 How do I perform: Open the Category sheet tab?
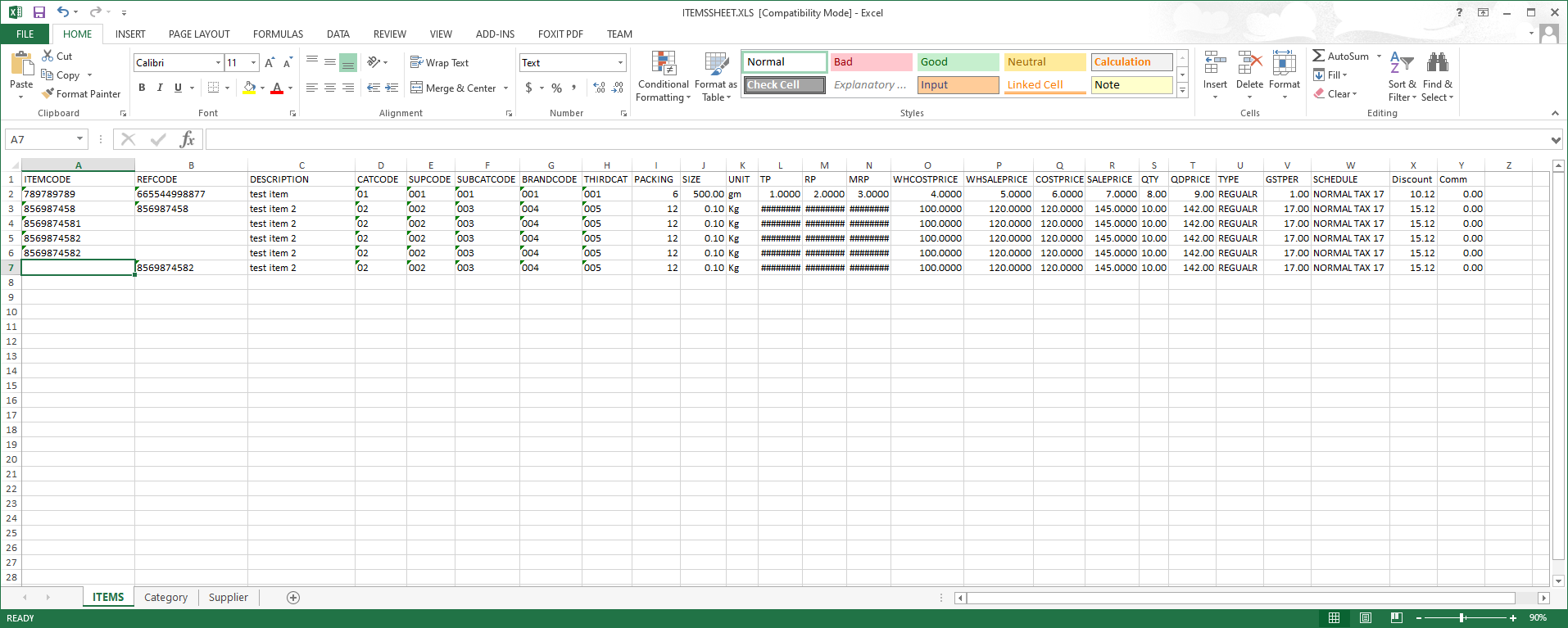(x=165, y=597)
